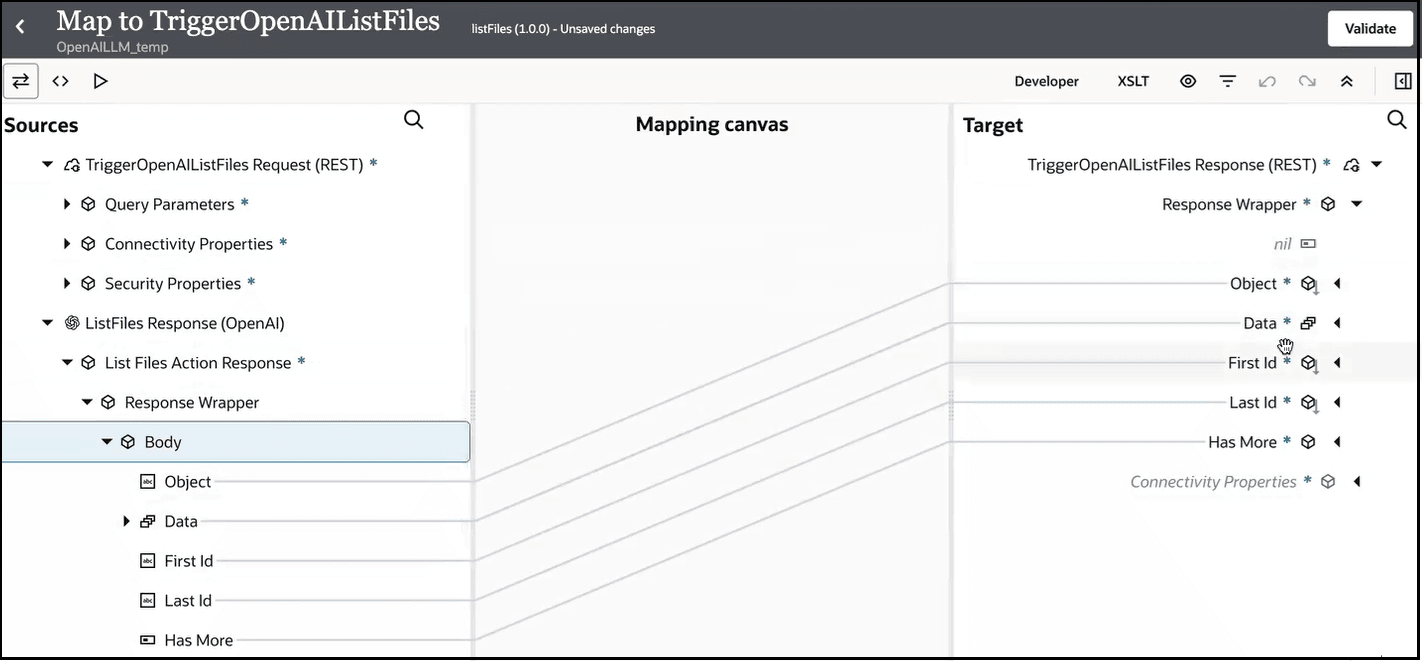Expand the Query Parameters tree node
The image size is (1422, 661).
tap(66, 204)
